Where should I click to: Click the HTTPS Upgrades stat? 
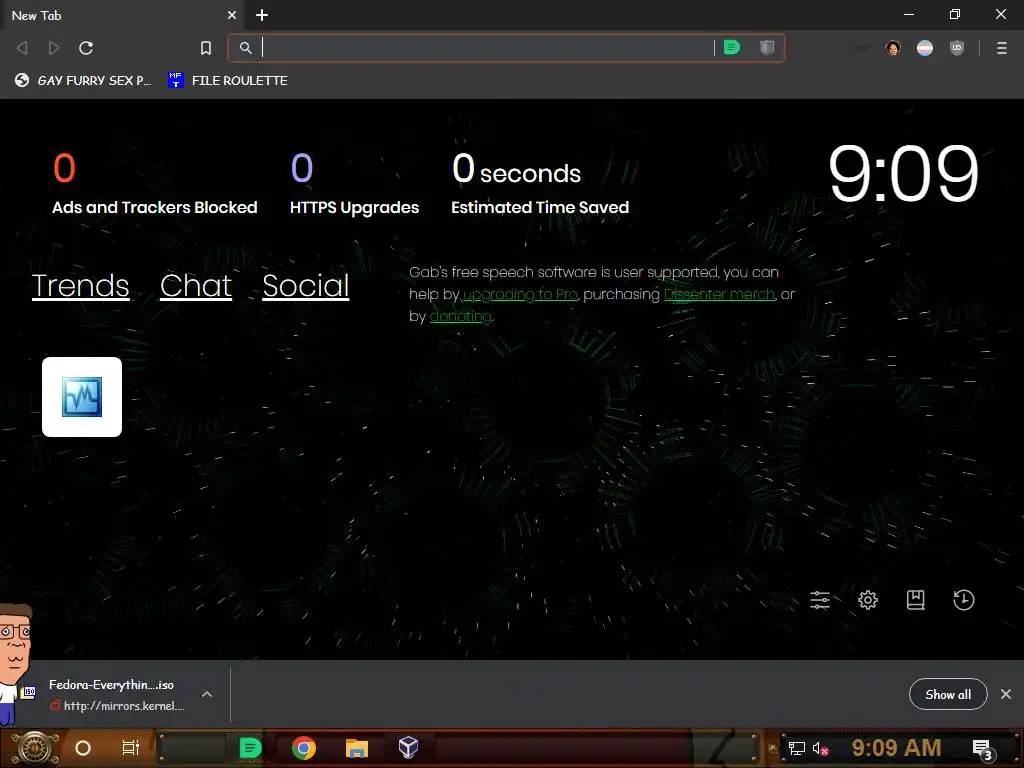tap(355, 184)
